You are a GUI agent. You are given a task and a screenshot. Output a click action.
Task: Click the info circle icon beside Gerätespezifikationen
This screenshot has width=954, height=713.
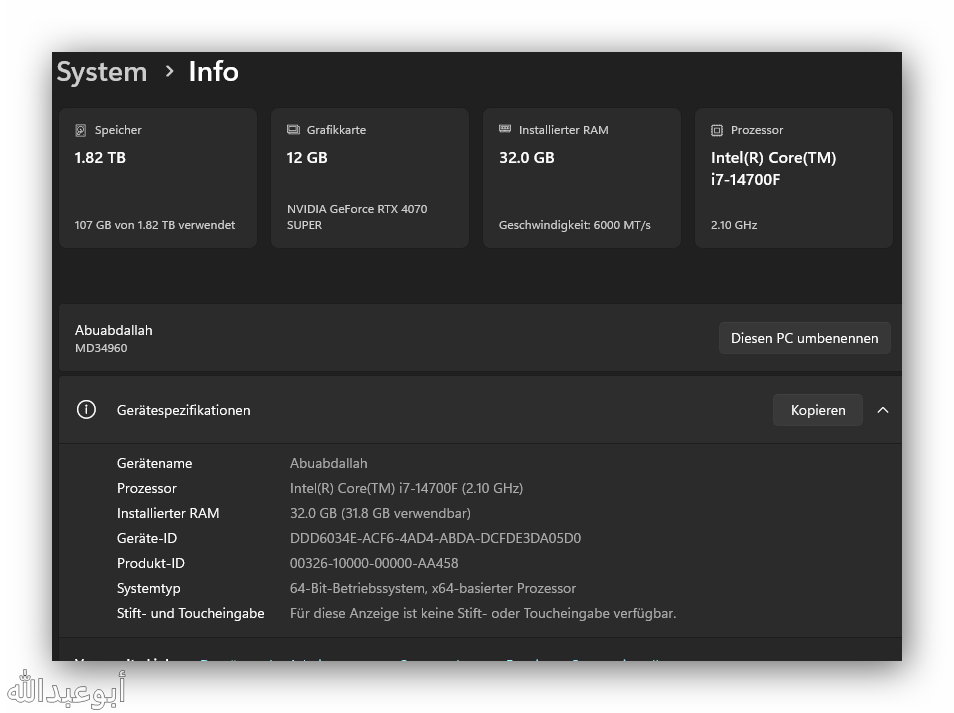click(86, 409)
